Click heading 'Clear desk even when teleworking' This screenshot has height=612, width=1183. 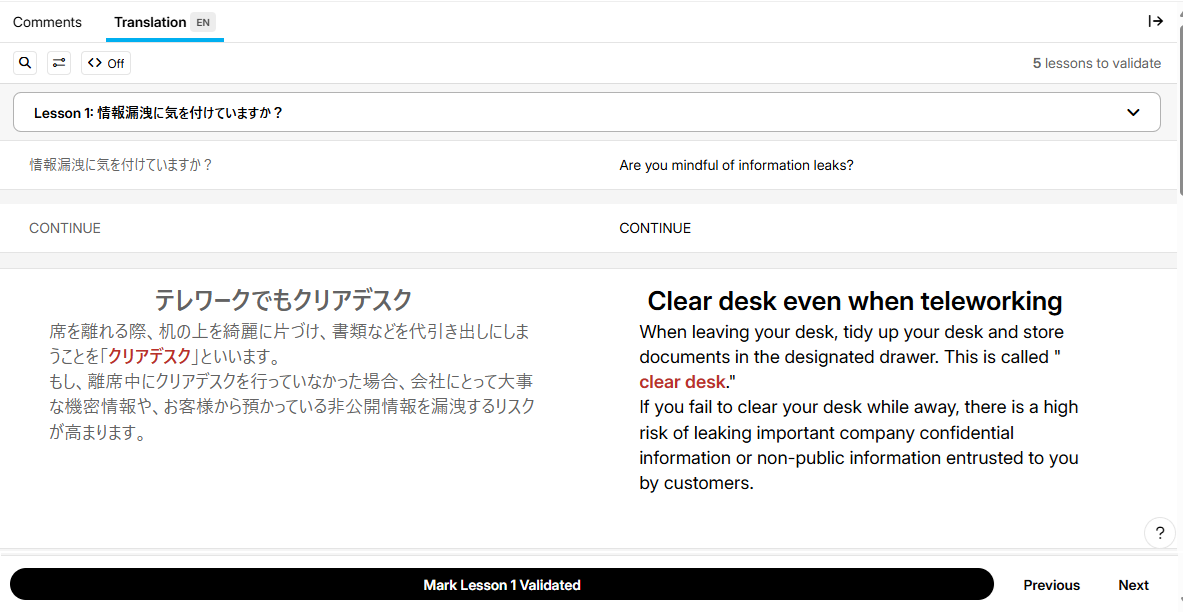tap(855, 300)
